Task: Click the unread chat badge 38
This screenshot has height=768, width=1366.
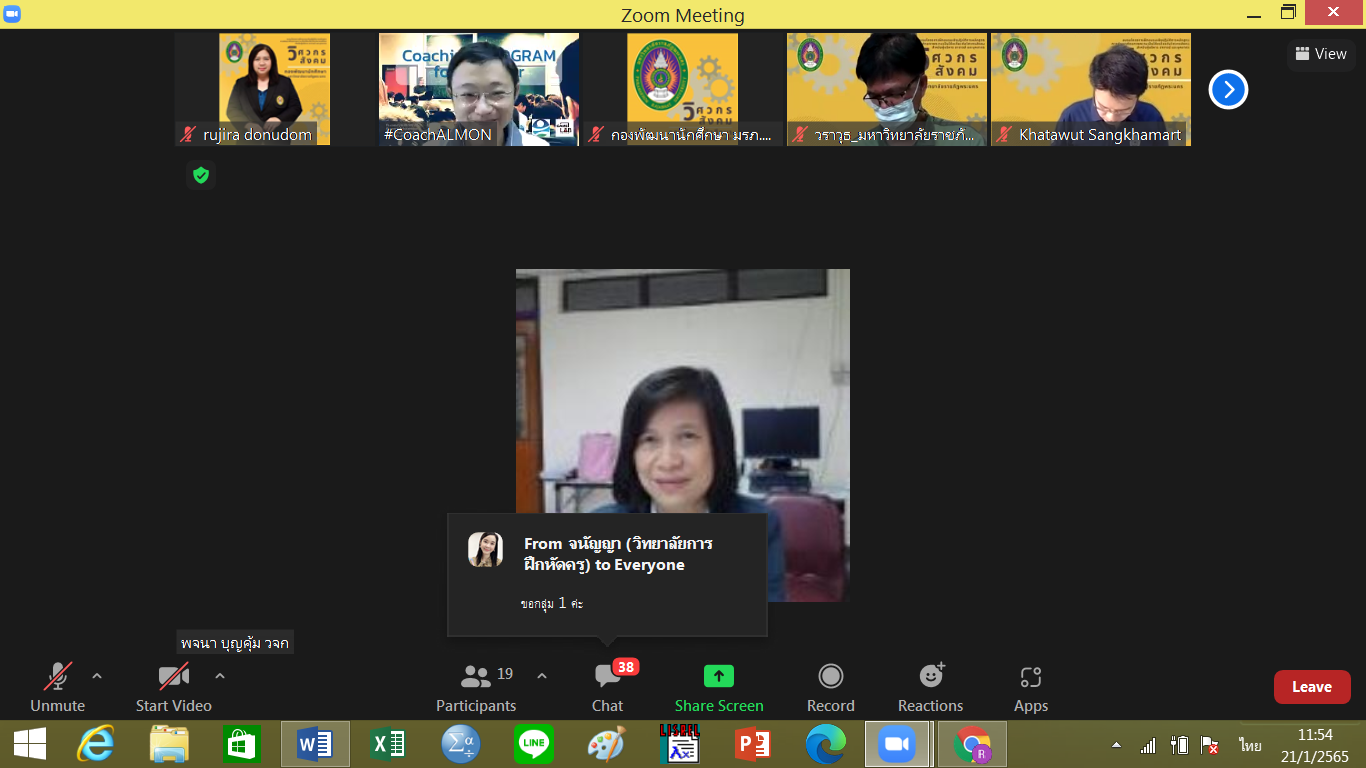Action: 626,667
